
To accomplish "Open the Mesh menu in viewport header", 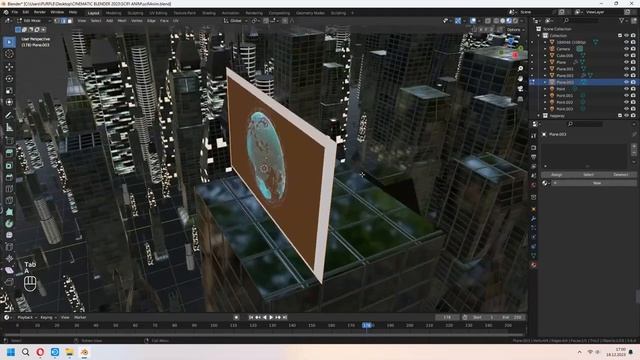I will [x=122, y=20].
